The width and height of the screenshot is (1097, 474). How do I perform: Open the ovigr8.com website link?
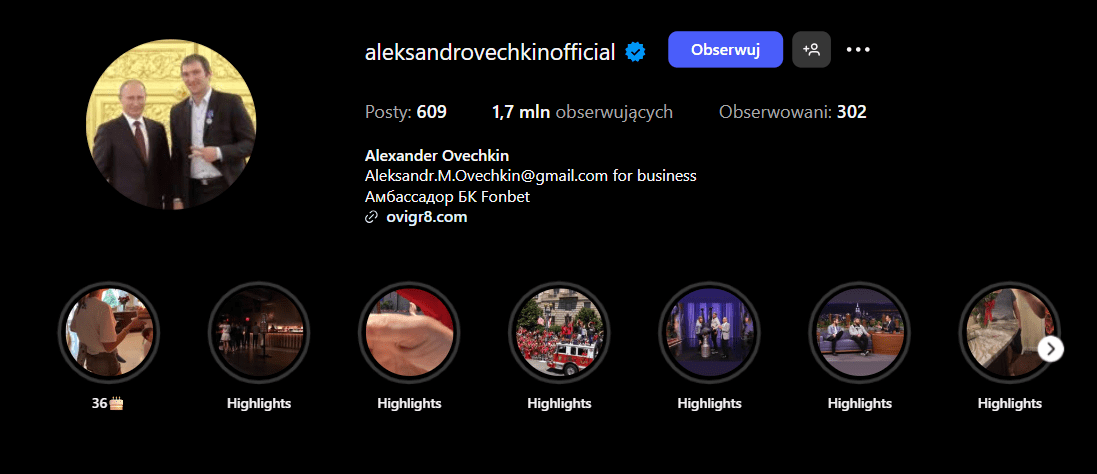pyautogui.click(x=426, y=217)
